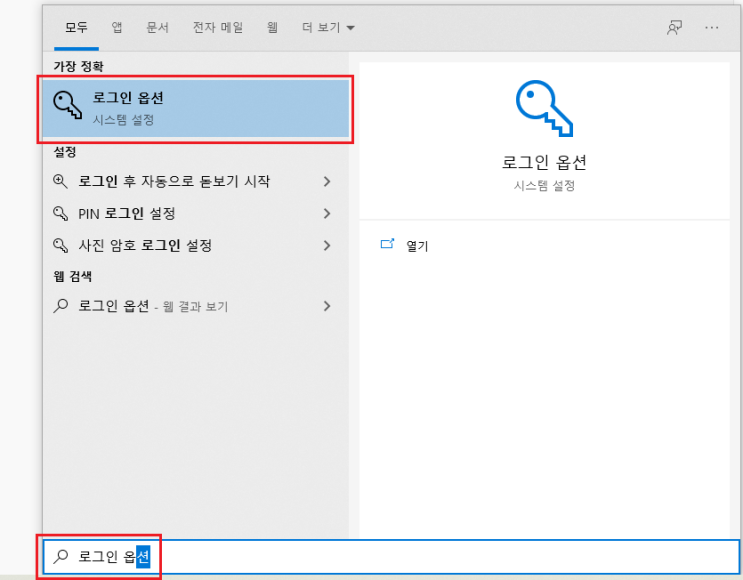This screenshot has width=743, height=580.
Task: Select 사진 암호 로그인 설정 result
Action: pos(196,245)
